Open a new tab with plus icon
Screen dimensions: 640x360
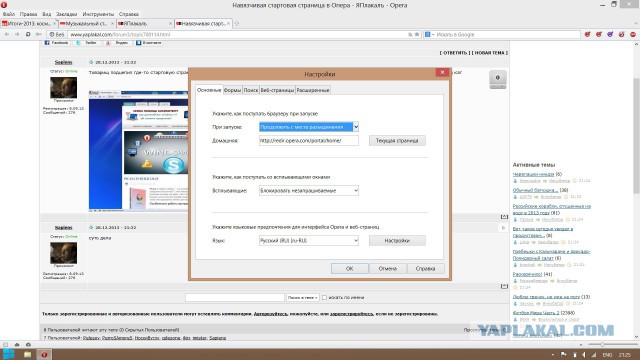[236, 24]
